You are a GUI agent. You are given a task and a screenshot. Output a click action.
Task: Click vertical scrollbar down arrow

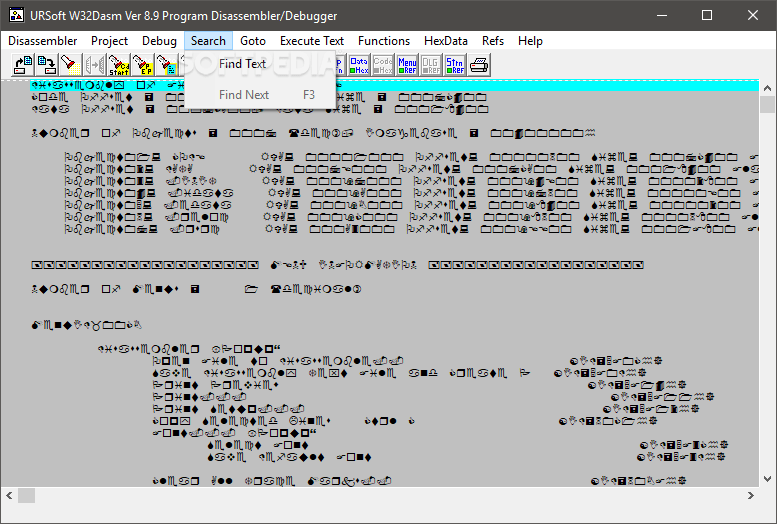point(767,479)
